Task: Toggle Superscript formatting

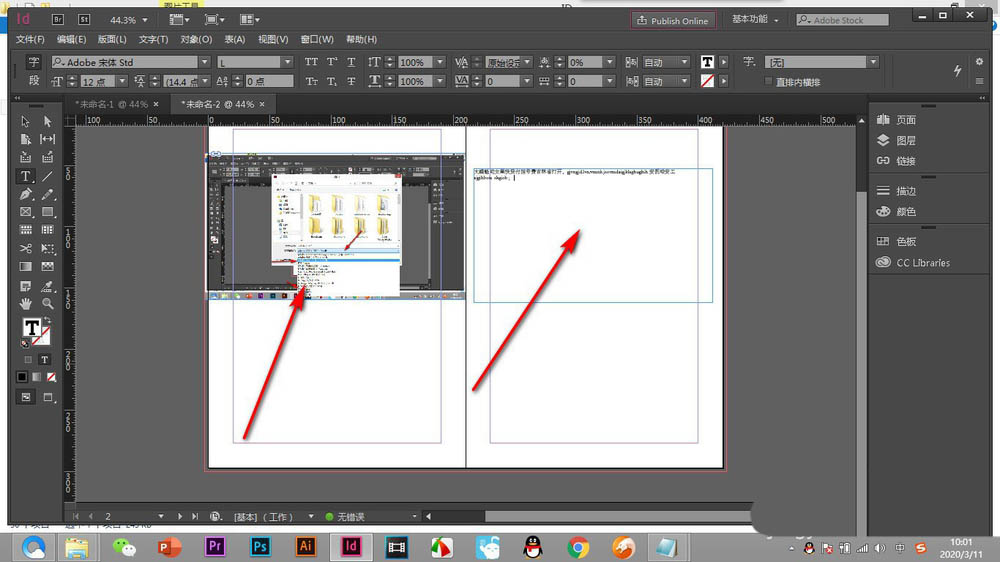Action: click(332, 62)
